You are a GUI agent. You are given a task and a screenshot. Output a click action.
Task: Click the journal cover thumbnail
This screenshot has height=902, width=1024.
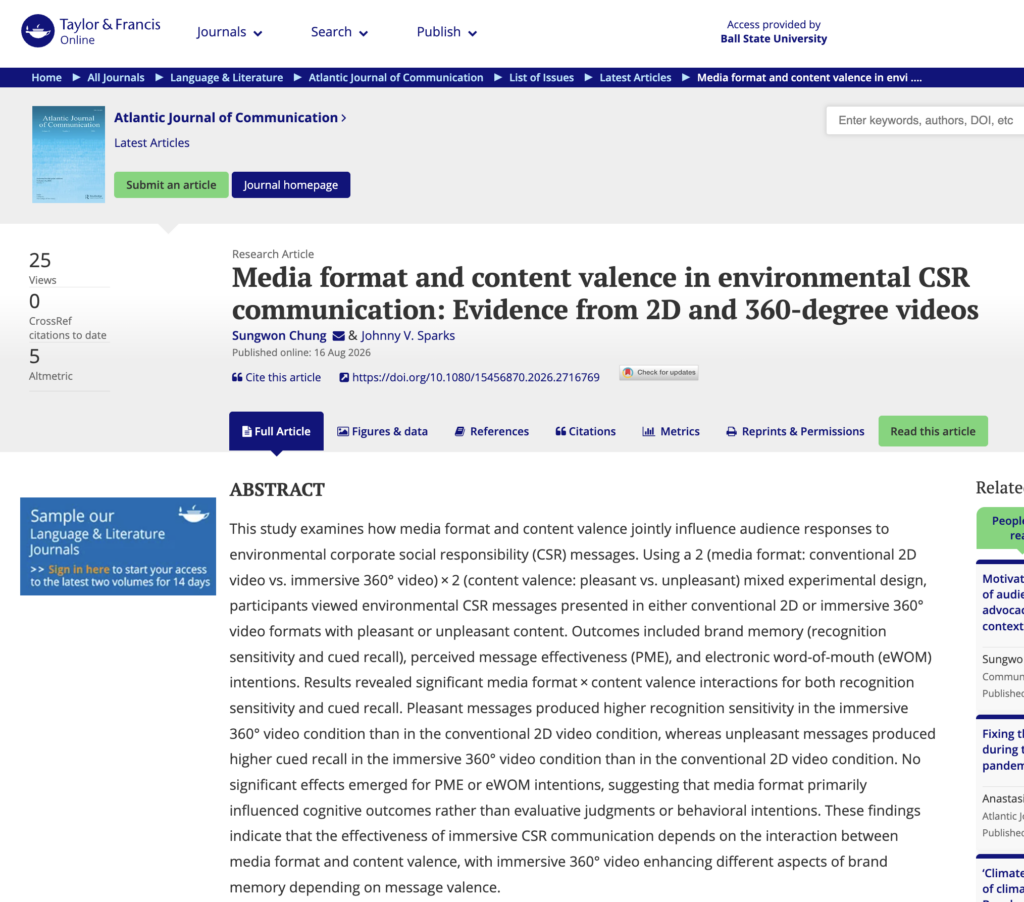(69, 154)
